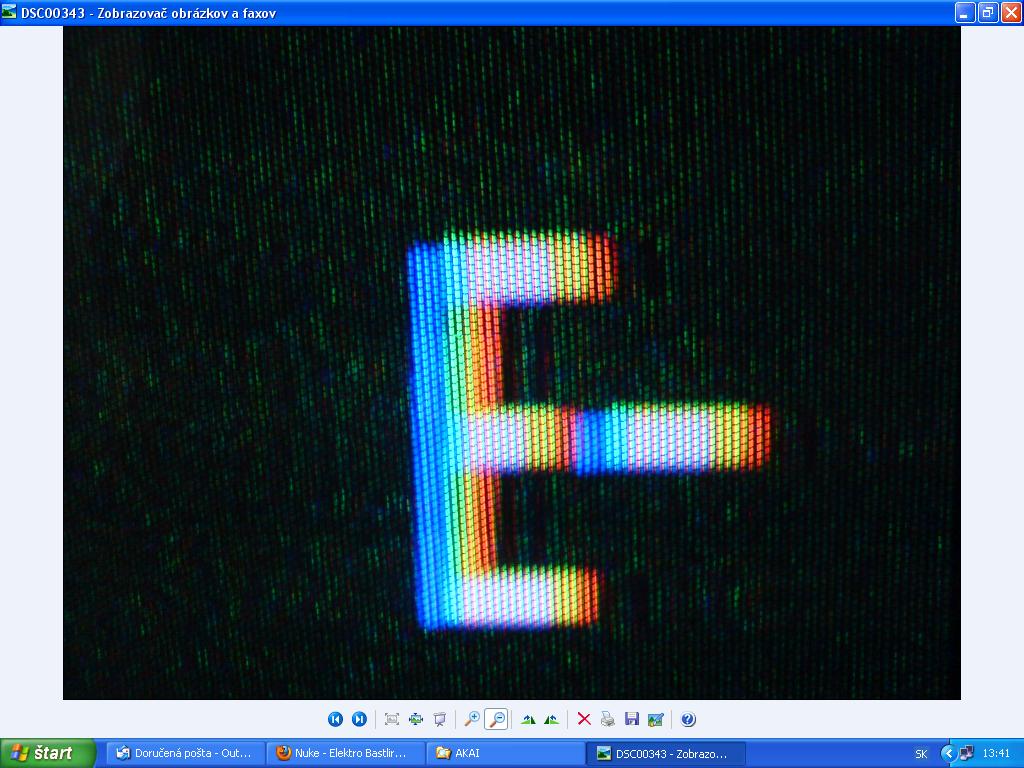This screenshot has width=1024, height=768.
Task: Switch to Nuke - Elektro Bastlirna Firefox window
Action: 345,753
